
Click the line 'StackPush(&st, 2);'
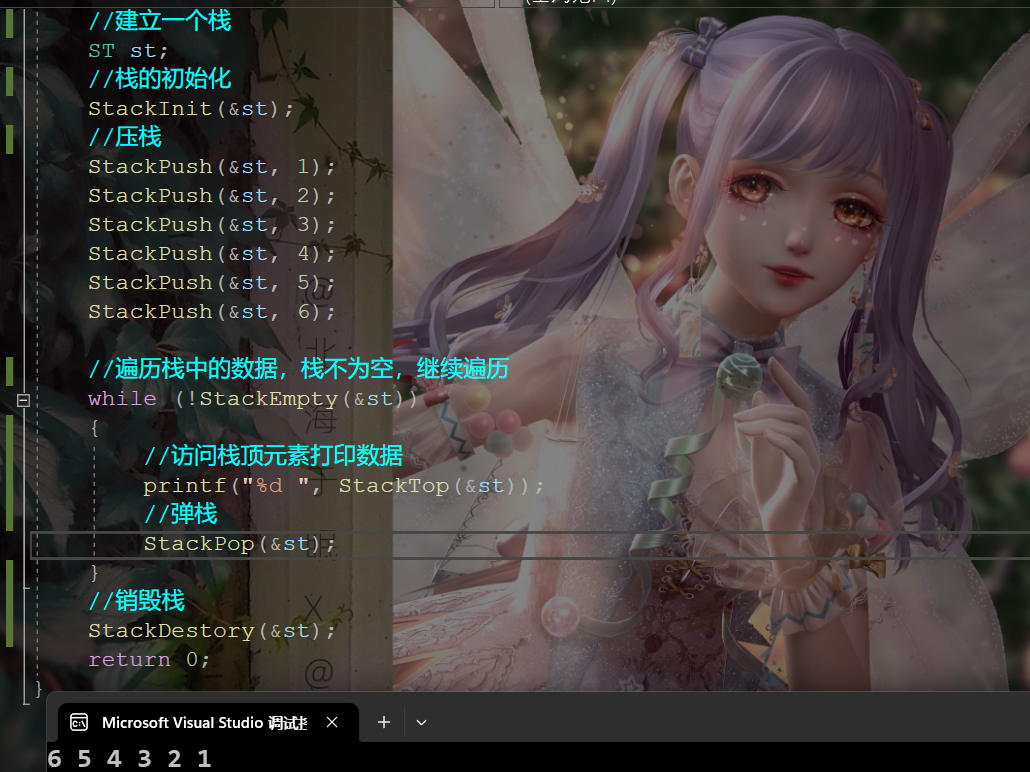[212, 196]
